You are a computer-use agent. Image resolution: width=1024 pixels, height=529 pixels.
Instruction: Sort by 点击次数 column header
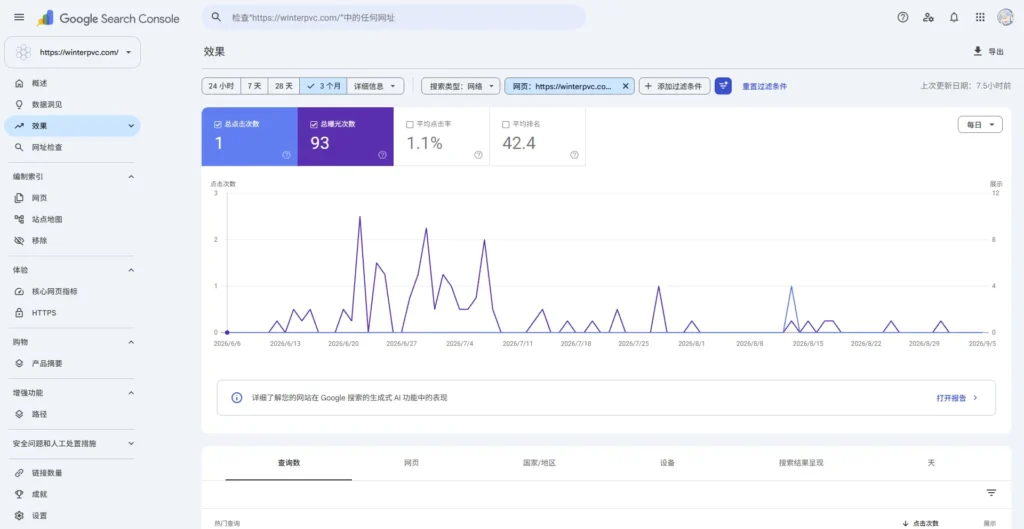click(x=922, y=523)
